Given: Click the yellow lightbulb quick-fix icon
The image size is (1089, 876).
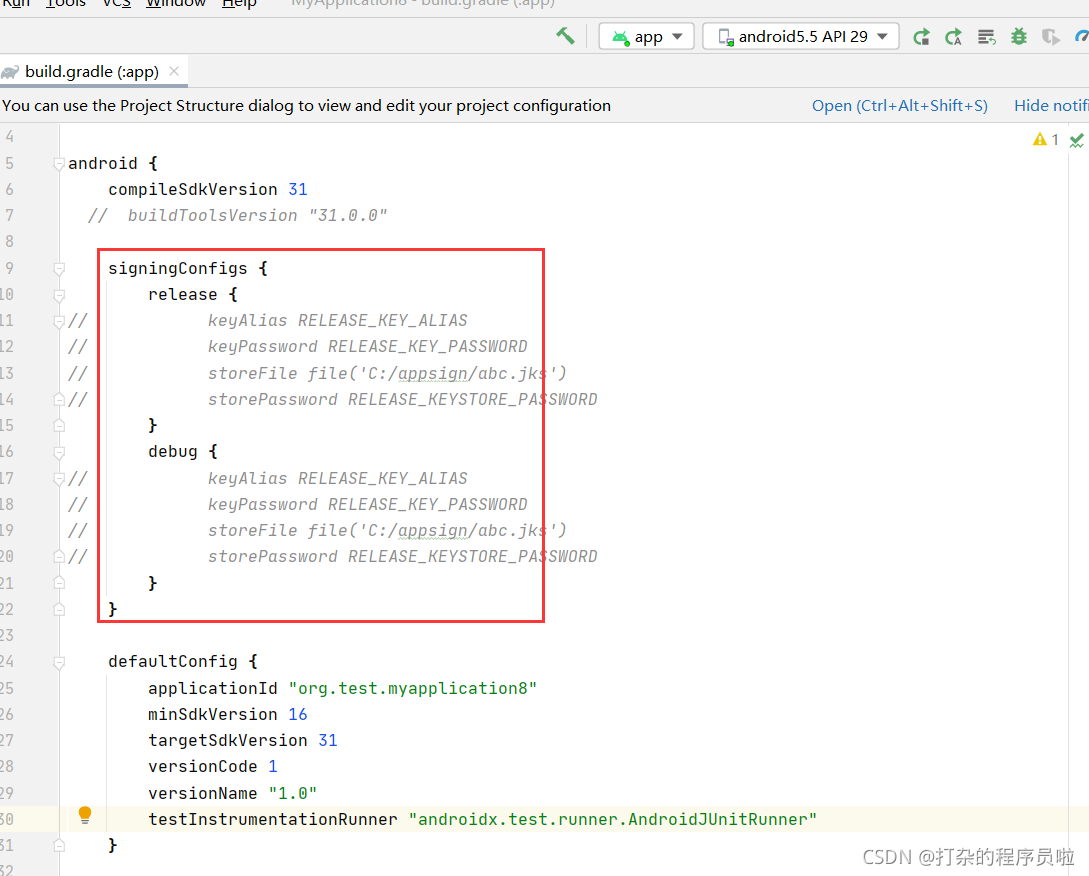Looking at the screenshot, I should coord(85,815).
